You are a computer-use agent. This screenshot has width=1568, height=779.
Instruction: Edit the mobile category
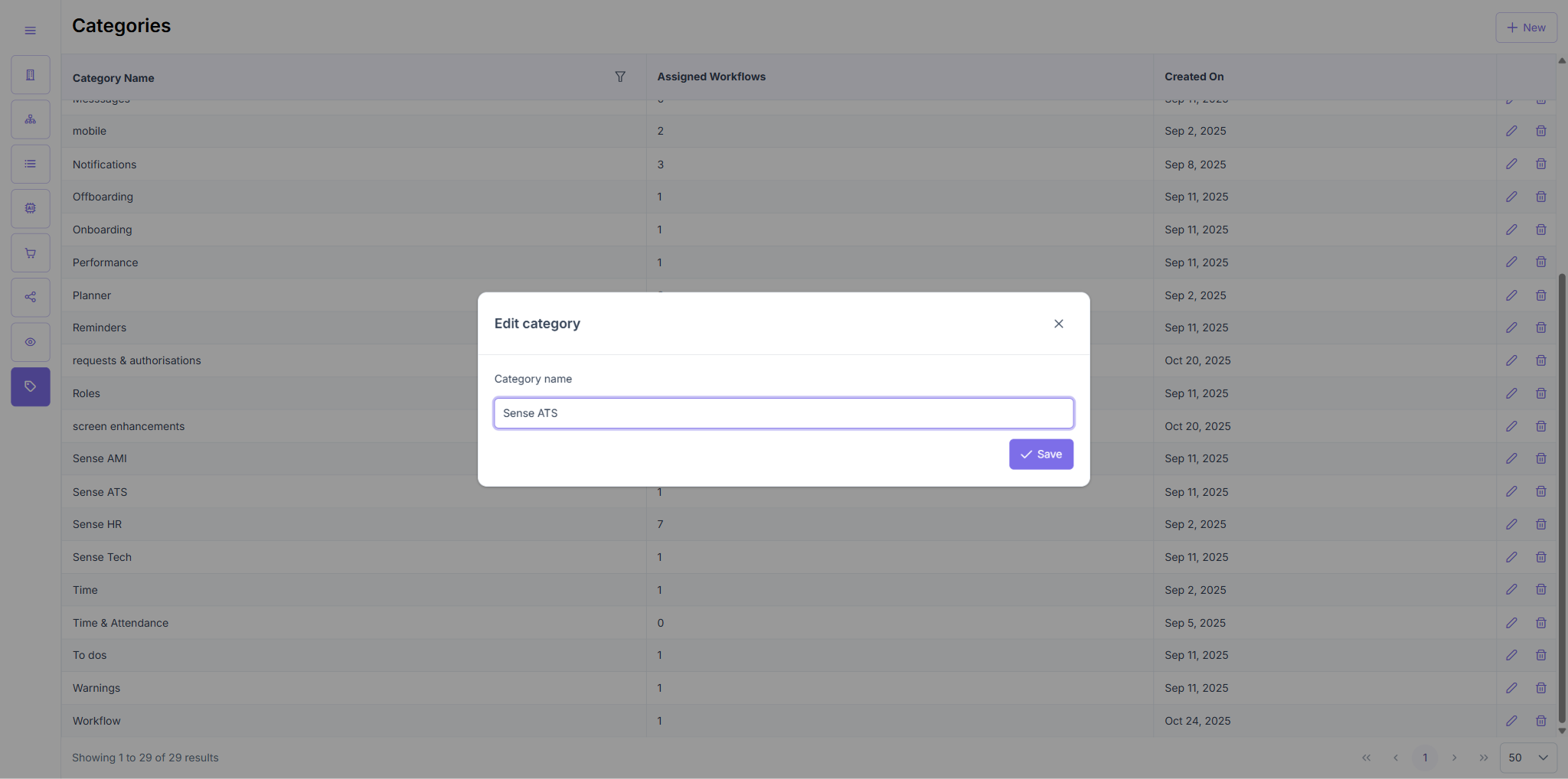(x=1511, y=131)
